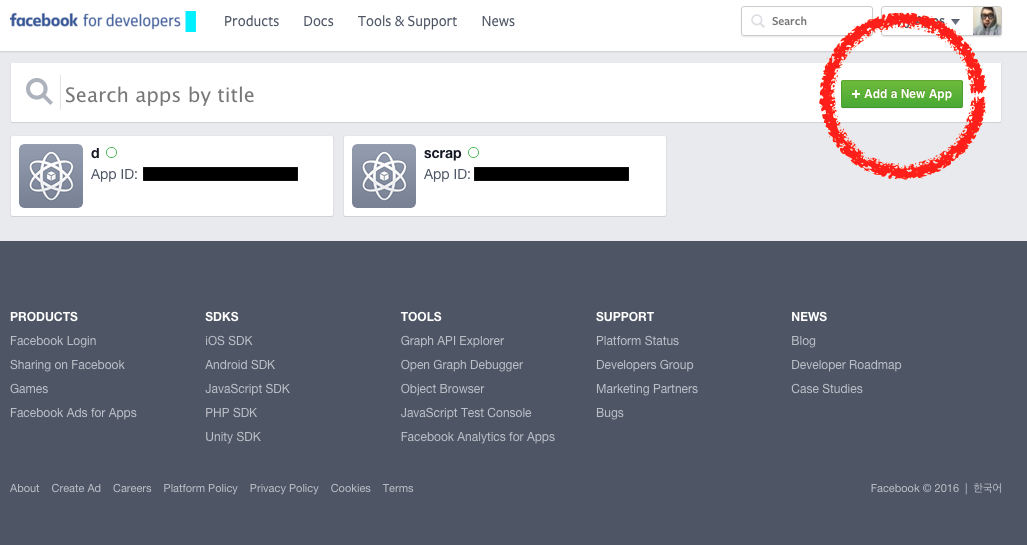Focus the top Search input field
This screenshot has height=545, width=1027.
pos(806,21)
